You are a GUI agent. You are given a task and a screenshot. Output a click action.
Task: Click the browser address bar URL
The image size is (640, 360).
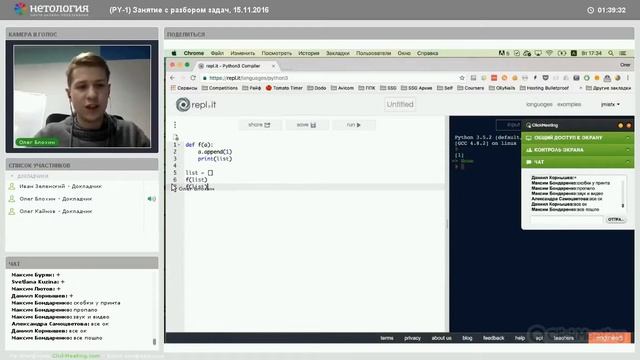point(248,78)
